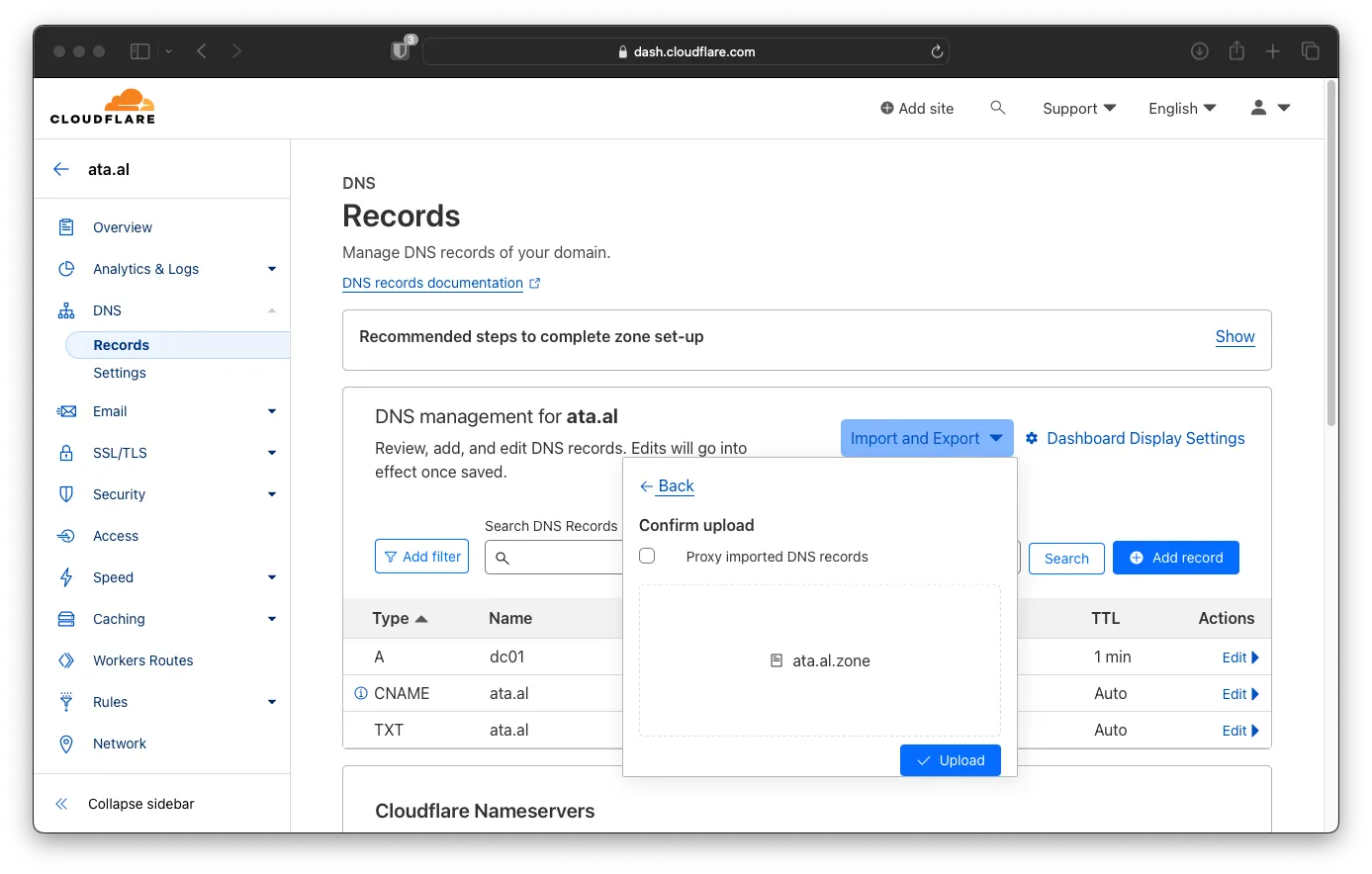This screenshot has height=874, width=1372.
Task: Click the Safari downloads icon
Action: (1200, 51)
